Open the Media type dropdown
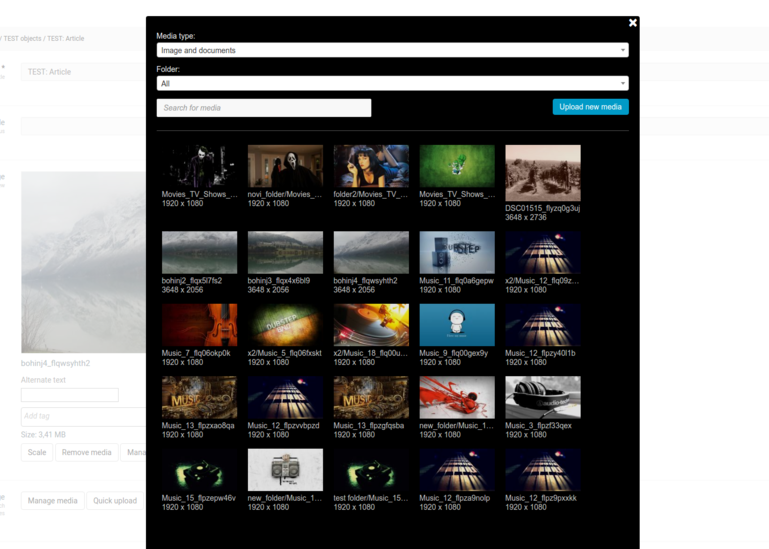 point(391,50)
